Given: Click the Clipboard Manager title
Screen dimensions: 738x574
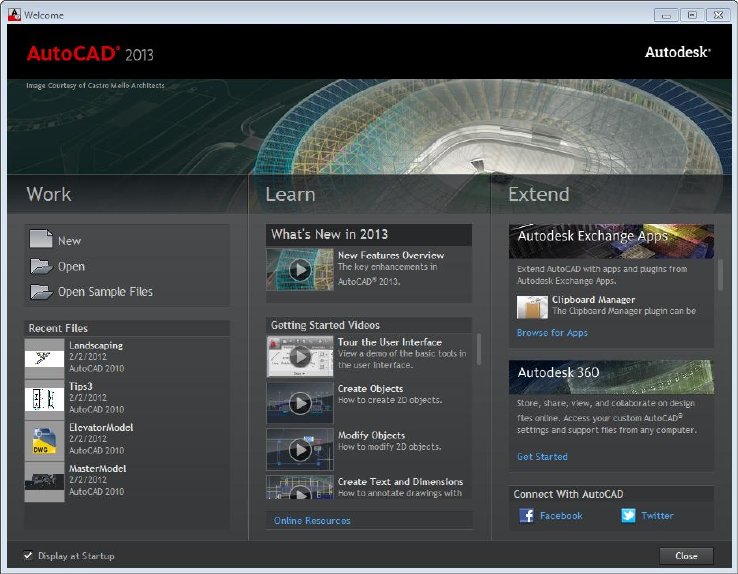Looking at the screenshot, I should [594, 300].
